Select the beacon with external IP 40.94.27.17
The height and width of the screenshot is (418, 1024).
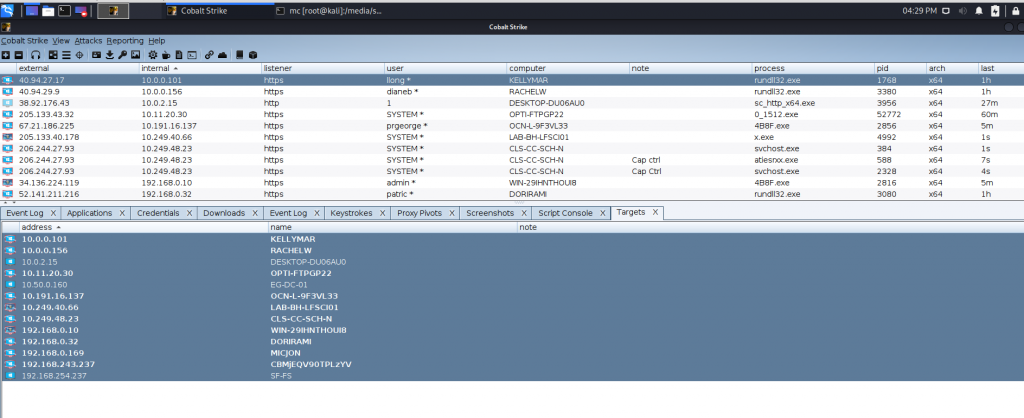512,80
